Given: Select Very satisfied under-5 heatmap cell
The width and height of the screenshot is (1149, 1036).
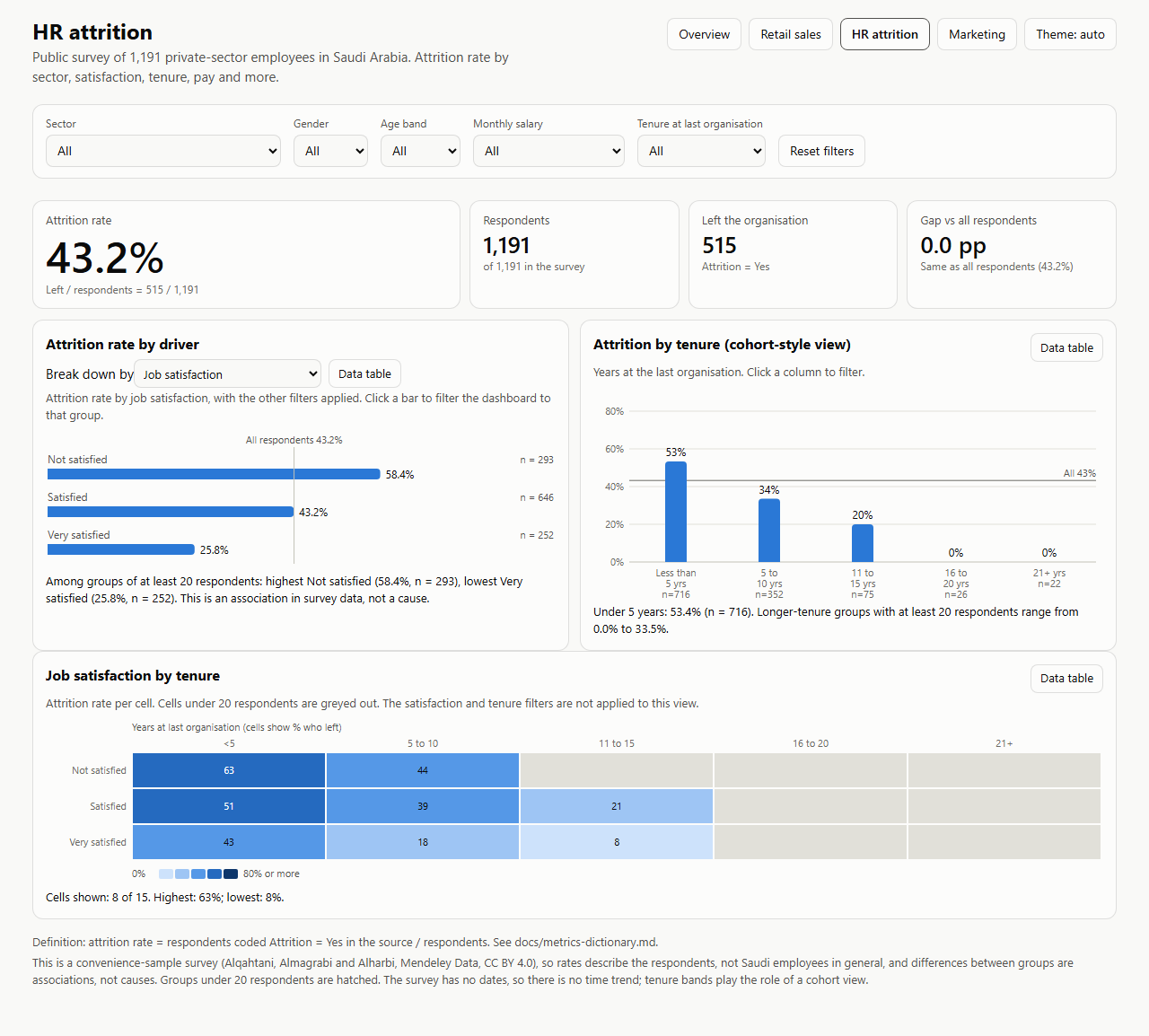Looking at the screenshot, I should tap(229, 842).
